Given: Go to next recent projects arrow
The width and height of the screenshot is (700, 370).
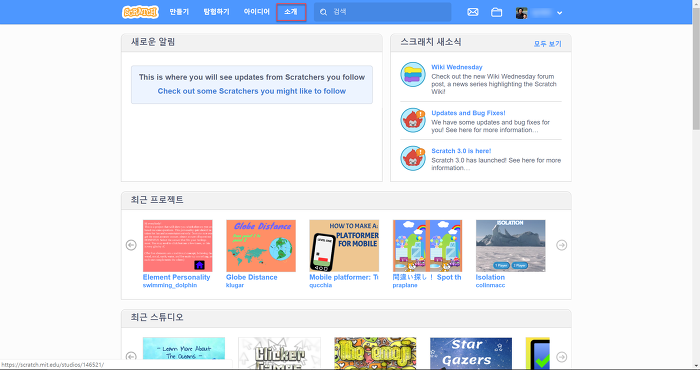Looking at the screenshot, I should click(562, 245).
